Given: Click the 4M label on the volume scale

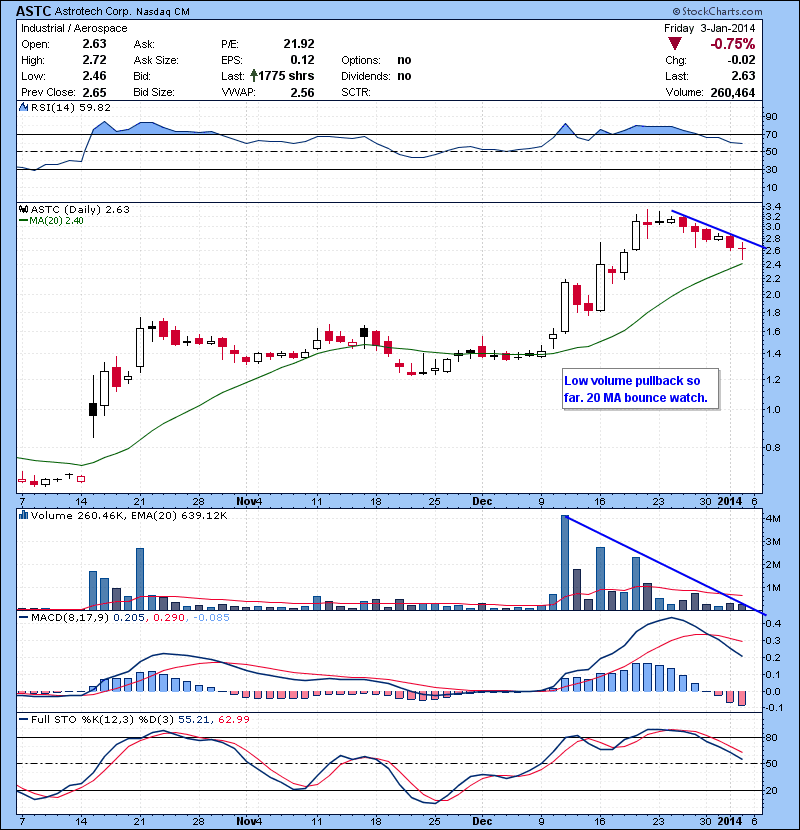Looking at the screenshot, I should [773, 518].
